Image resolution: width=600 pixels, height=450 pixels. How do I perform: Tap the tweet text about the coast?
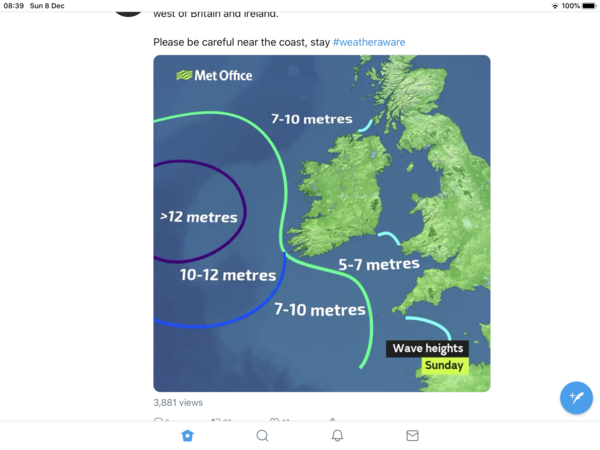tap(242, 42)
